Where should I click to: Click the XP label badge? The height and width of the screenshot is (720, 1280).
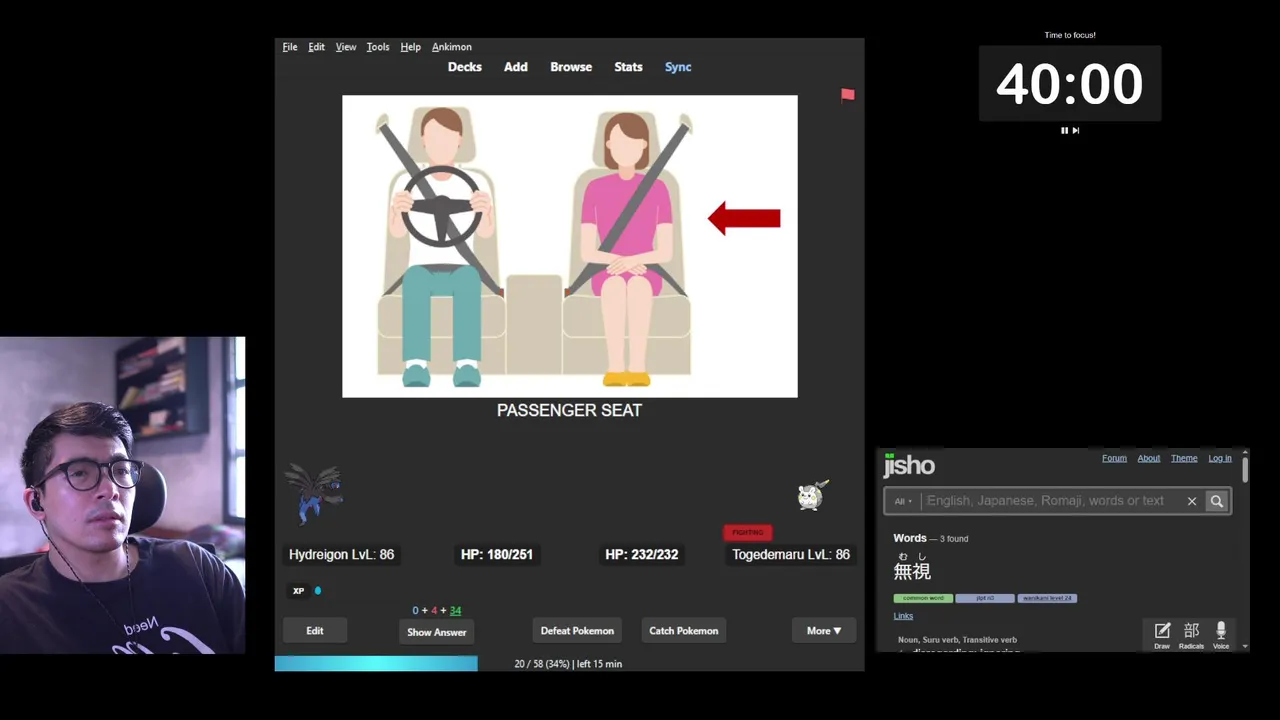point(298,591)
